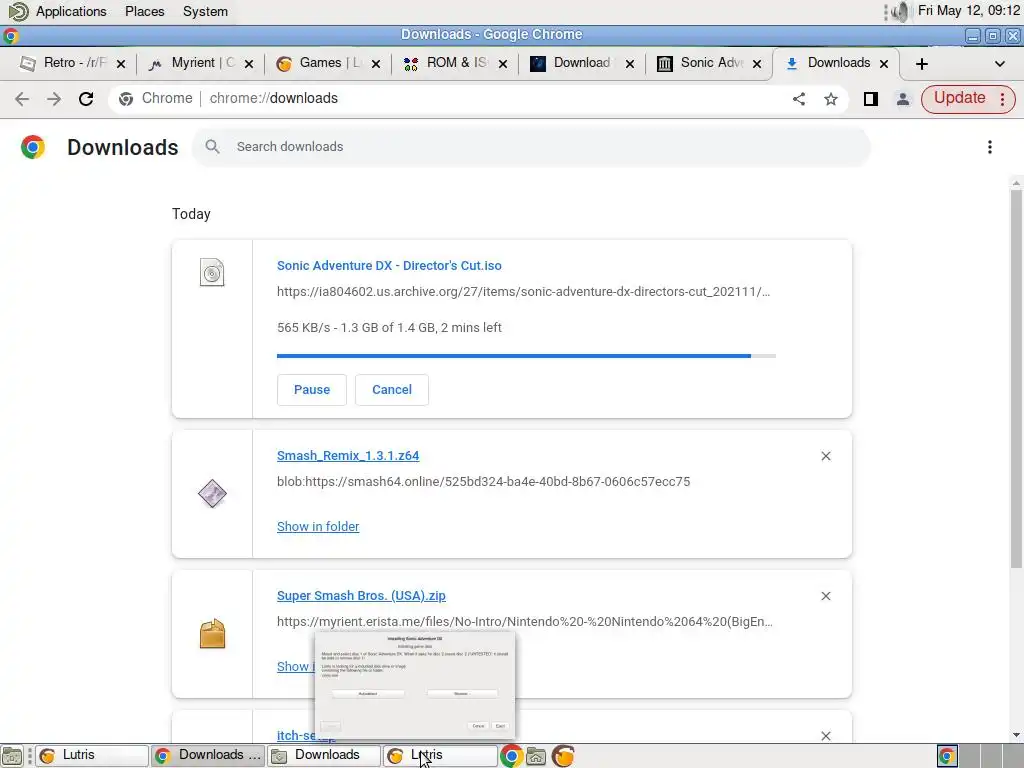Screen dimensions: 1024x768
Task: Close the Retro tab
Action: 121,63
